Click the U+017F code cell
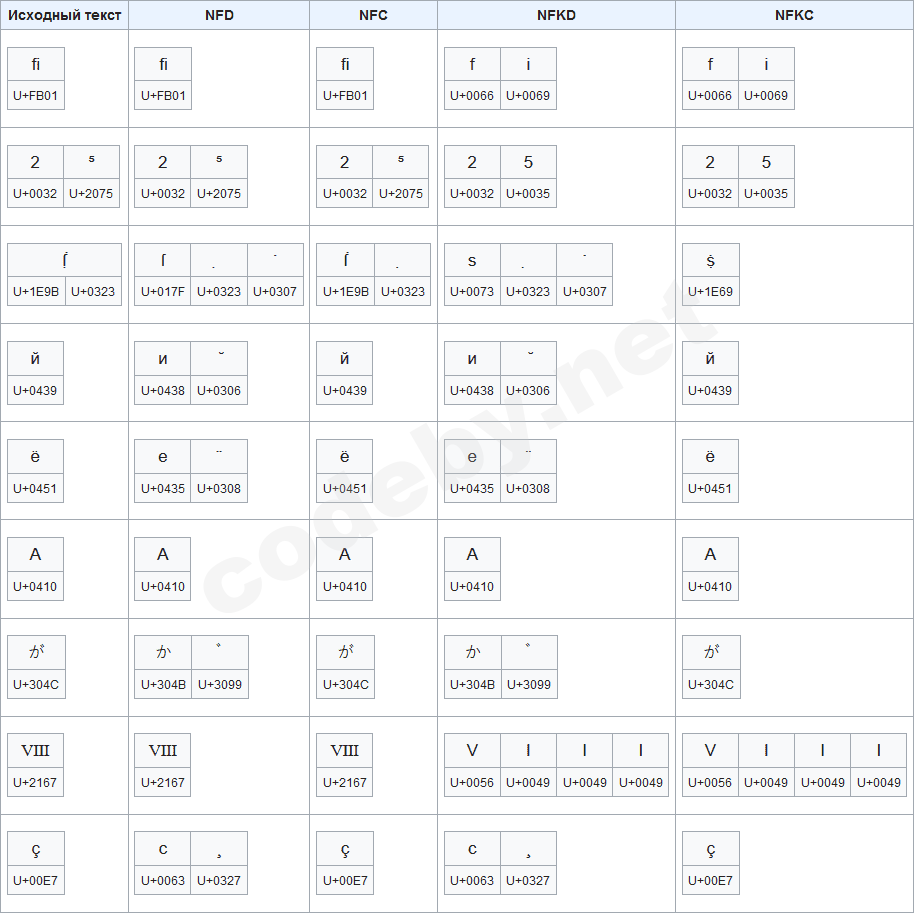The image size is (914, 913). (x=163, y=292)
